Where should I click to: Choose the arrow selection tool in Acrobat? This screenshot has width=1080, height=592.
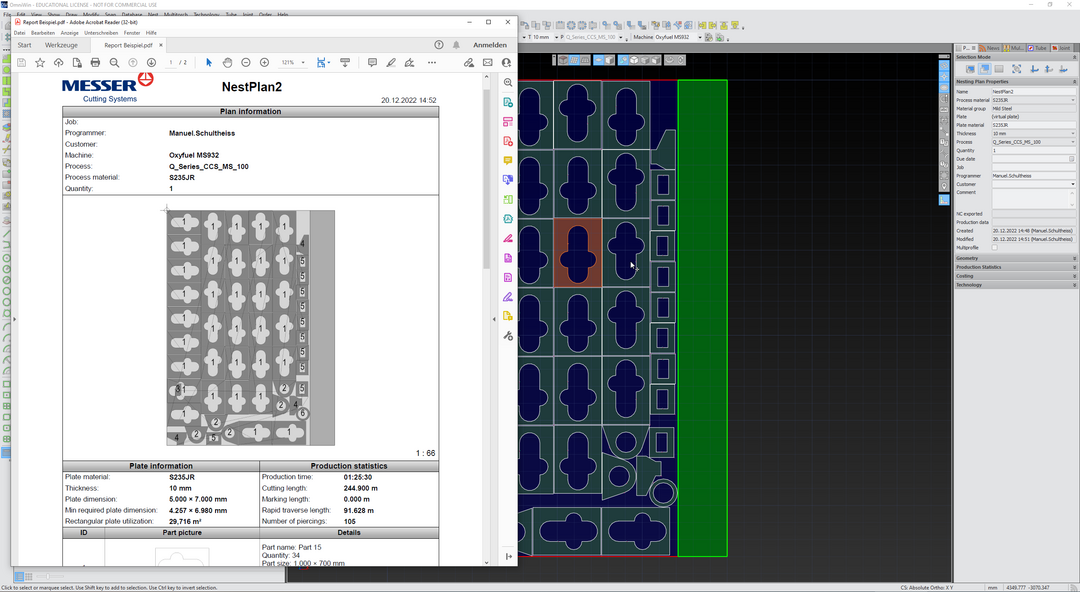pyautogui.click(x=209, y=63)
